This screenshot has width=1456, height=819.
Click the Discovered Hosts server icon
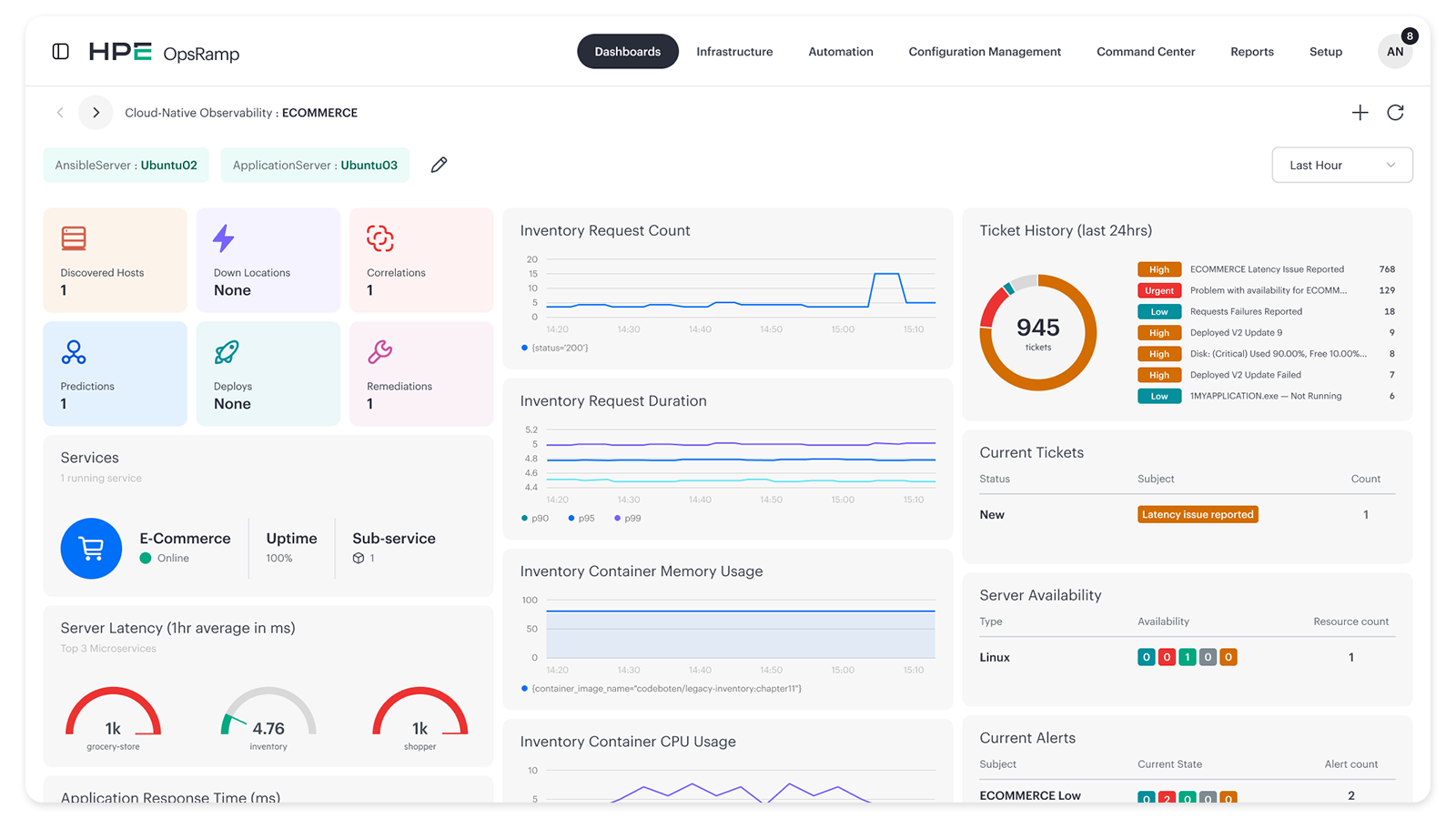74,238
